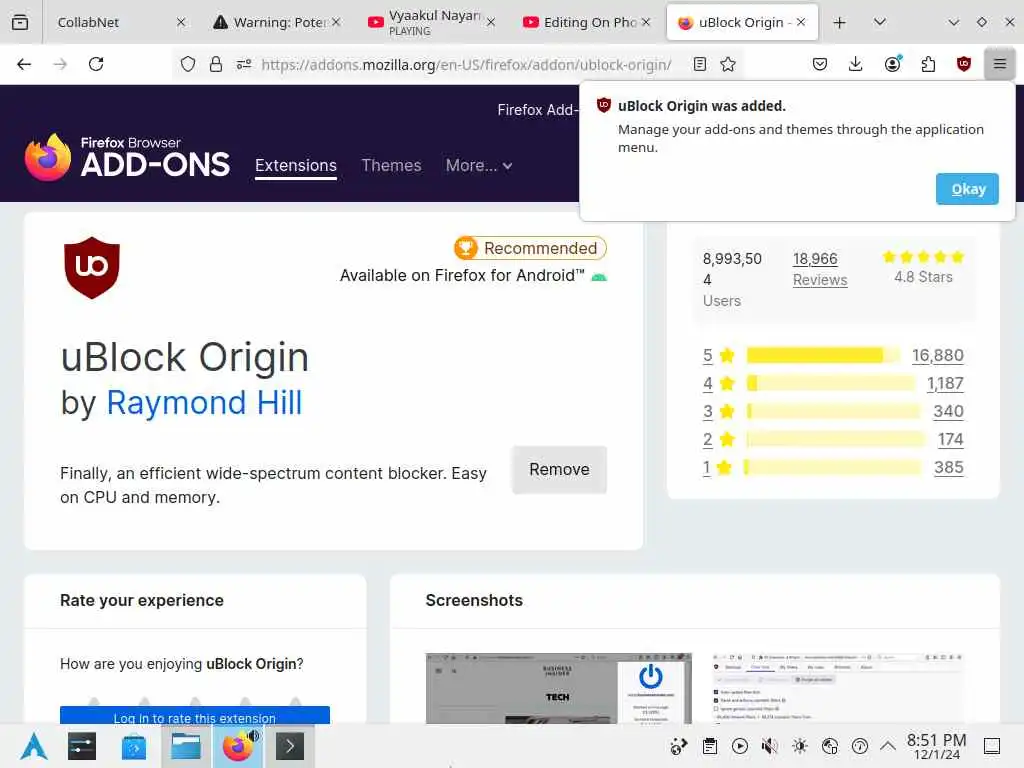Open a new tab with plus
Image resolution: width=1024 pixels, height=768 pixels.
click(840, 22)
